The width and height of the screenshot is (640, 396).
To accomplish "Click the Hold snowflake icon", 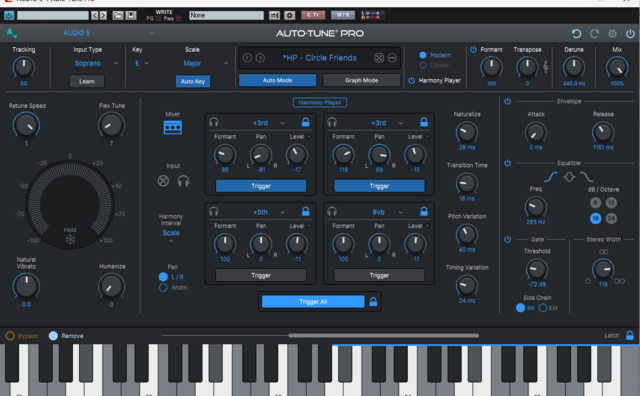I will pyautogui.click(x=70, y=239).
